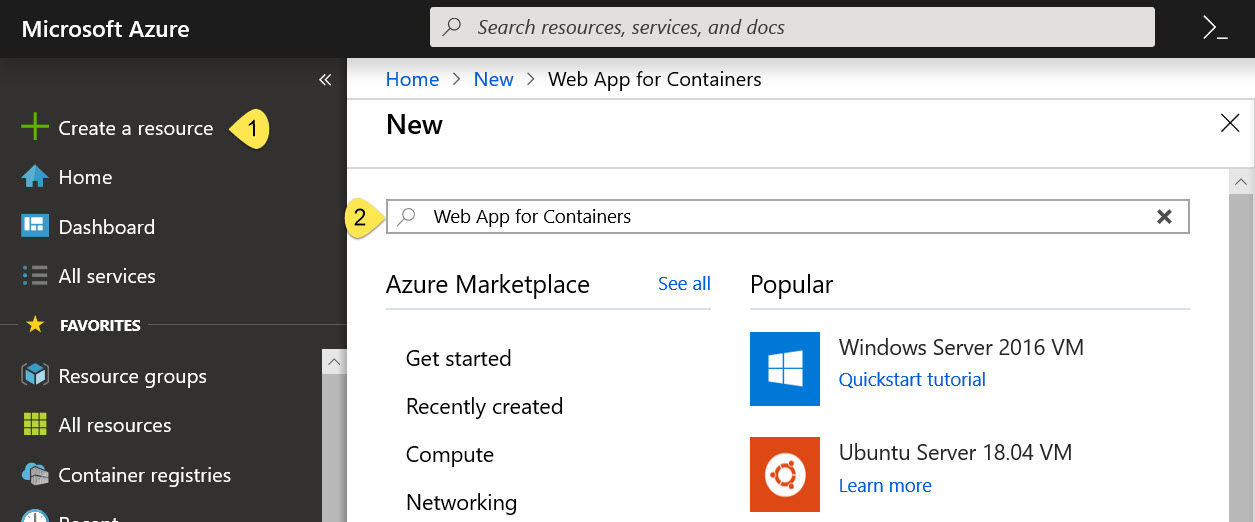Select Get started category
The width and height of the screenshot is (1255, 522).
(x=458, y=358)
